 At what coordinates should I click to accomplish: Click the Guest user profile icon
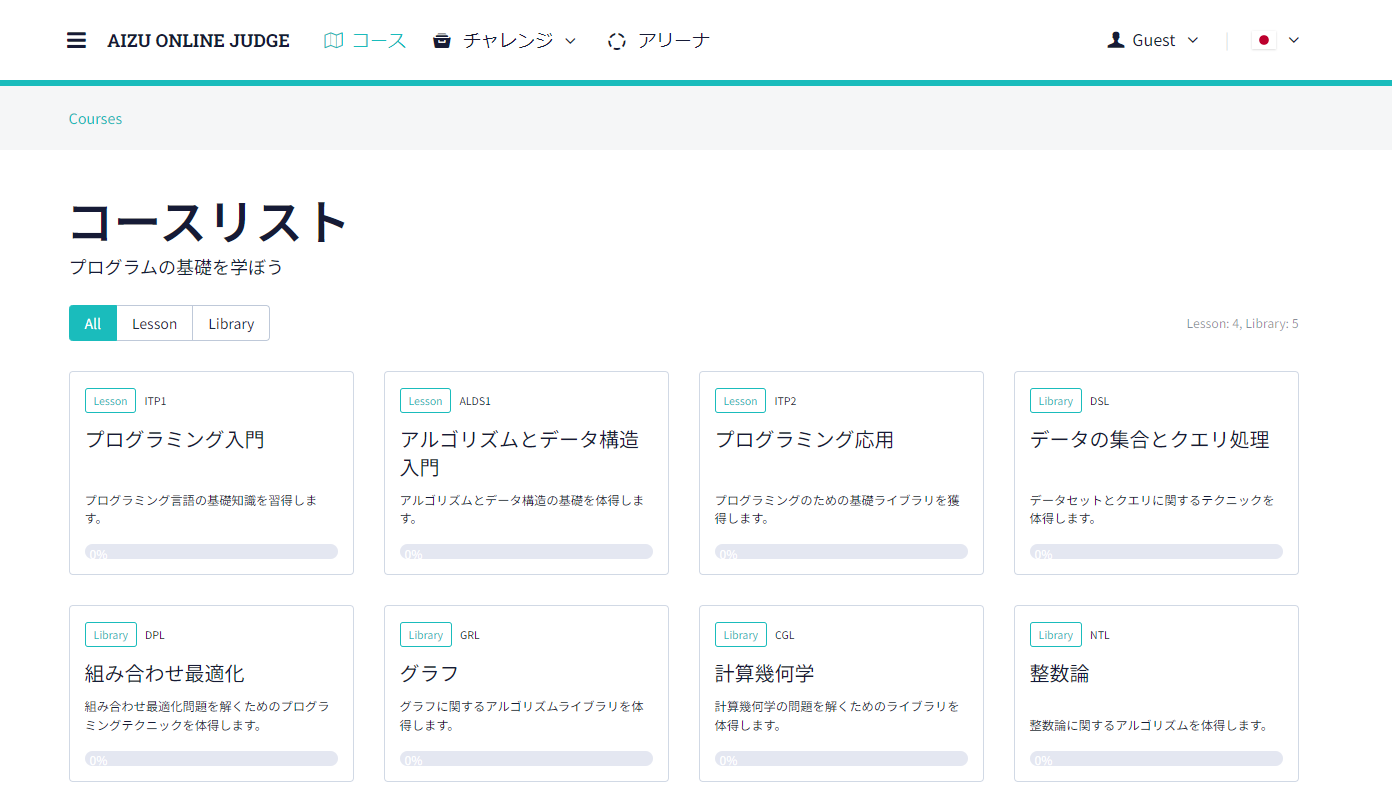pos(1116,40)
